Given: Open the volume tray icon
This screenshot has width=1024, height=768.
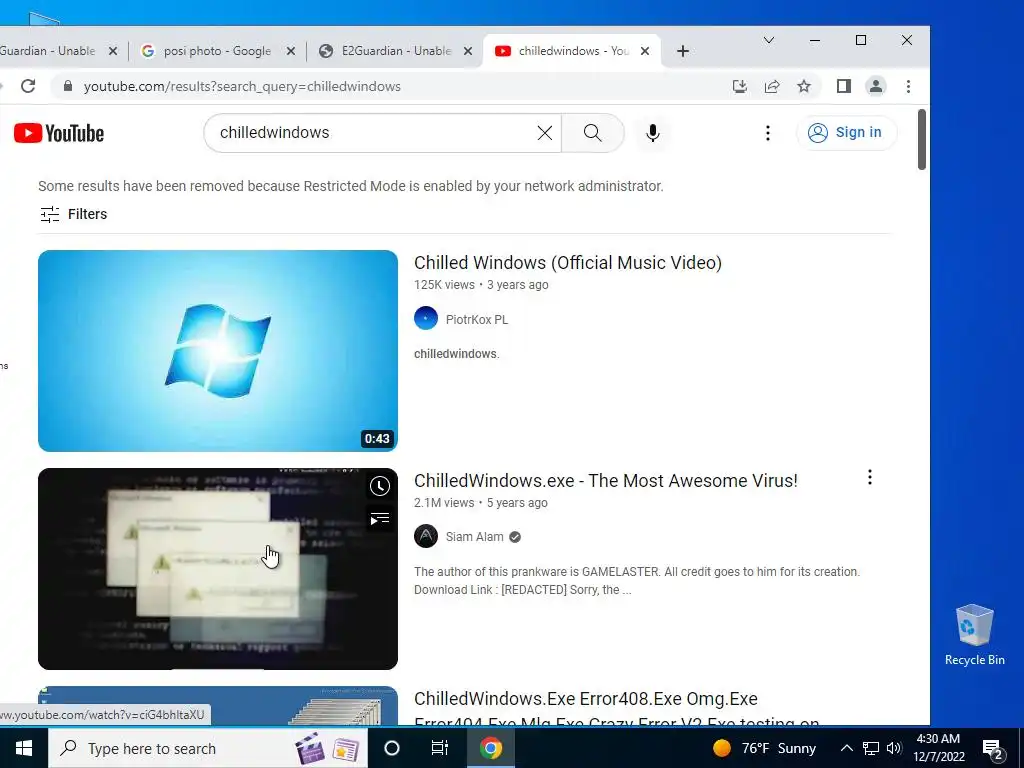Looking at the screenshot, I should 894,748.
